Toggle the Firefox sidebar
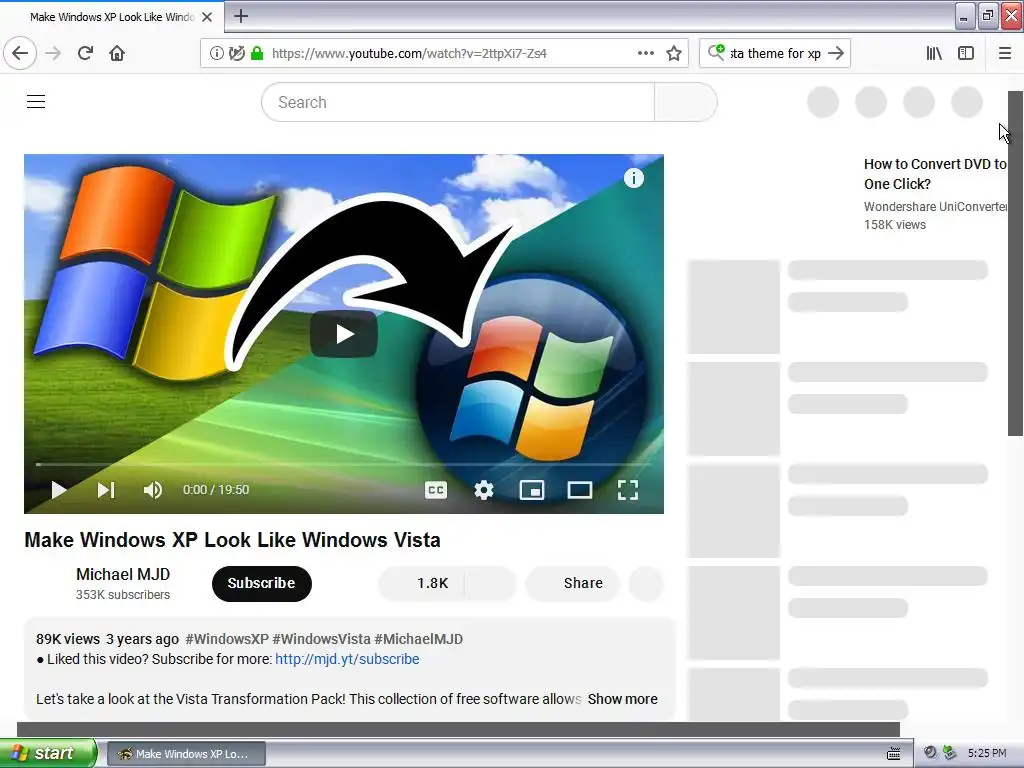 (966, 53)
